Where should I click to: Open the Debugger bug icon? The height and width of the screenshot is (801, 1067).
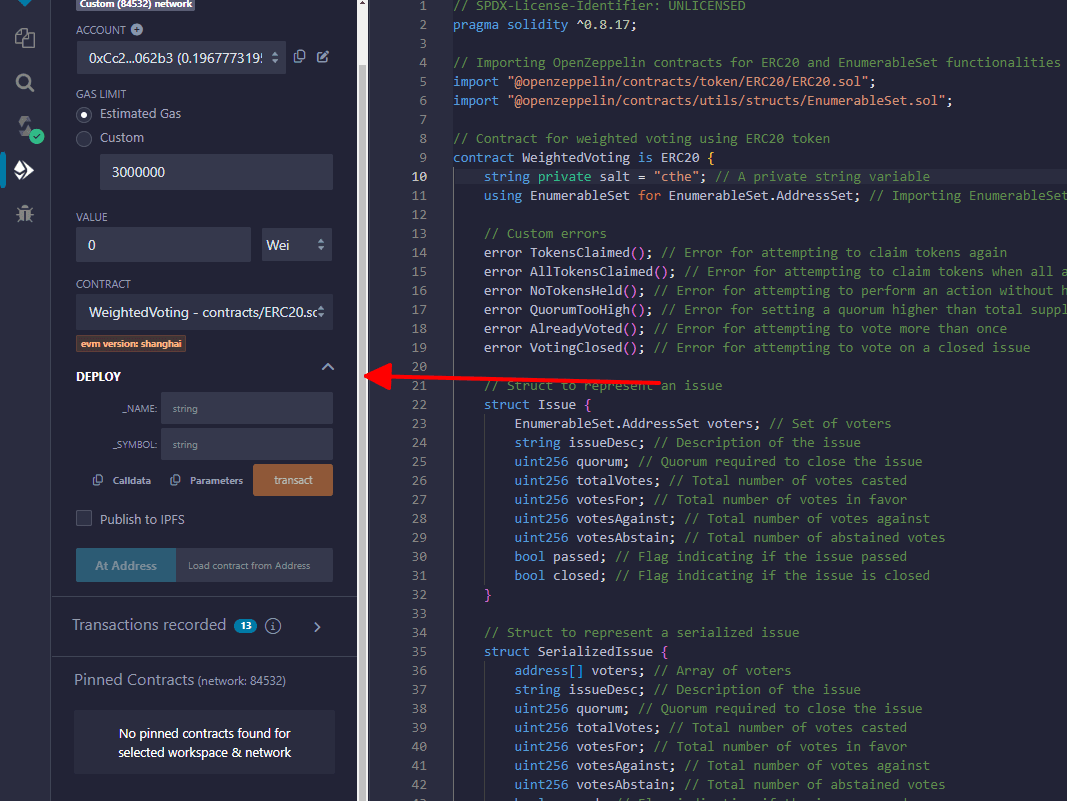[x=25, y=214]
